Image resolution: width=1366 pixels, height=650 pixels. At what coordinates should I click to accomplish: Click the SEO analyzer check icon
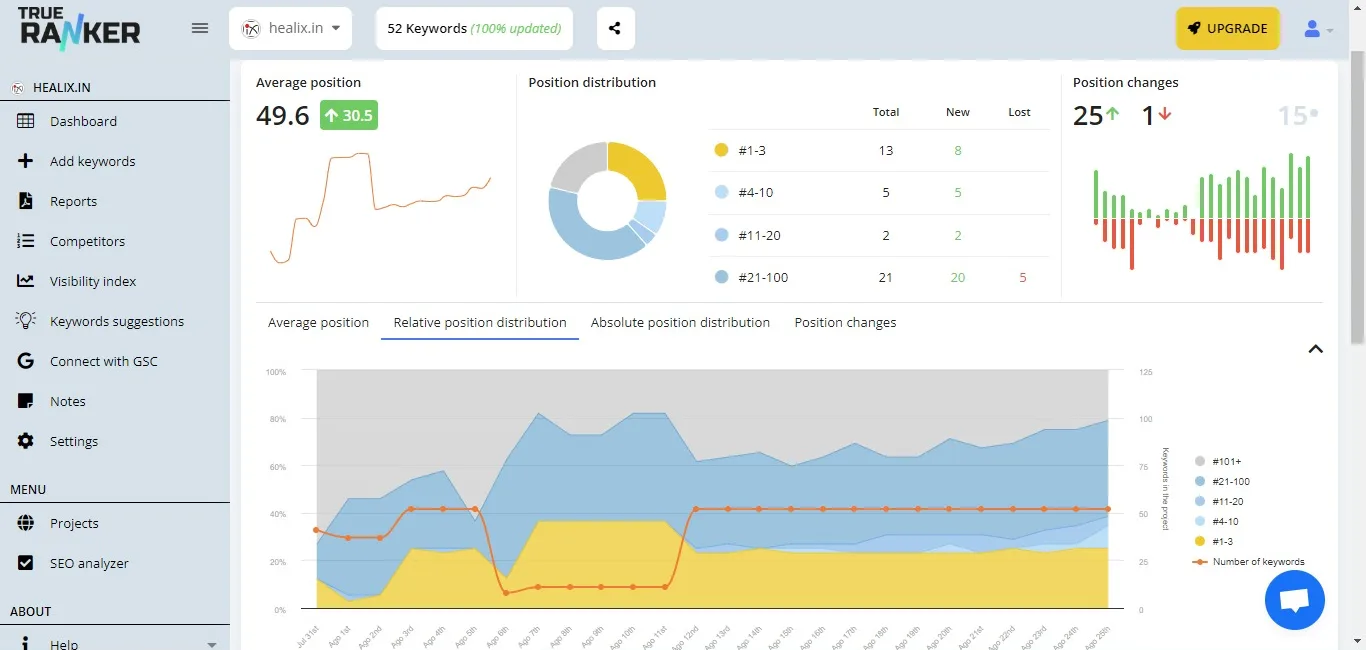coord(26,563)
